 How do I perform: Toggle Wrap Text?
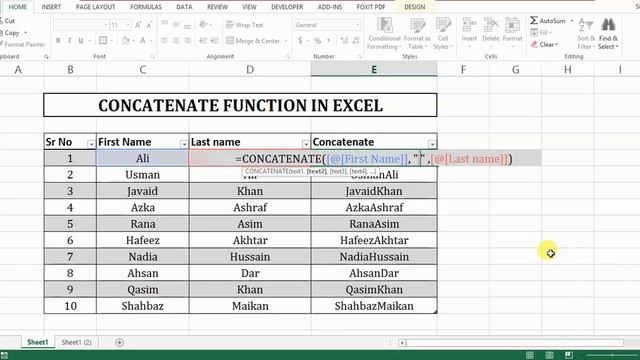tap(244, 25)
